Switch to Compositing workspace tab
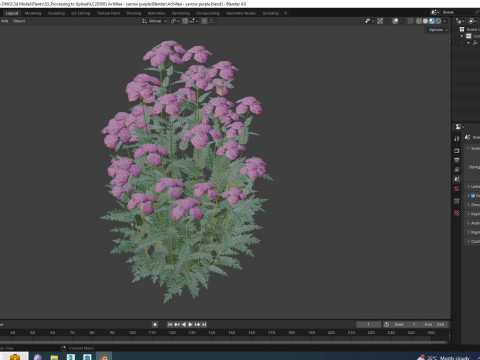 [x=208, y=13]
